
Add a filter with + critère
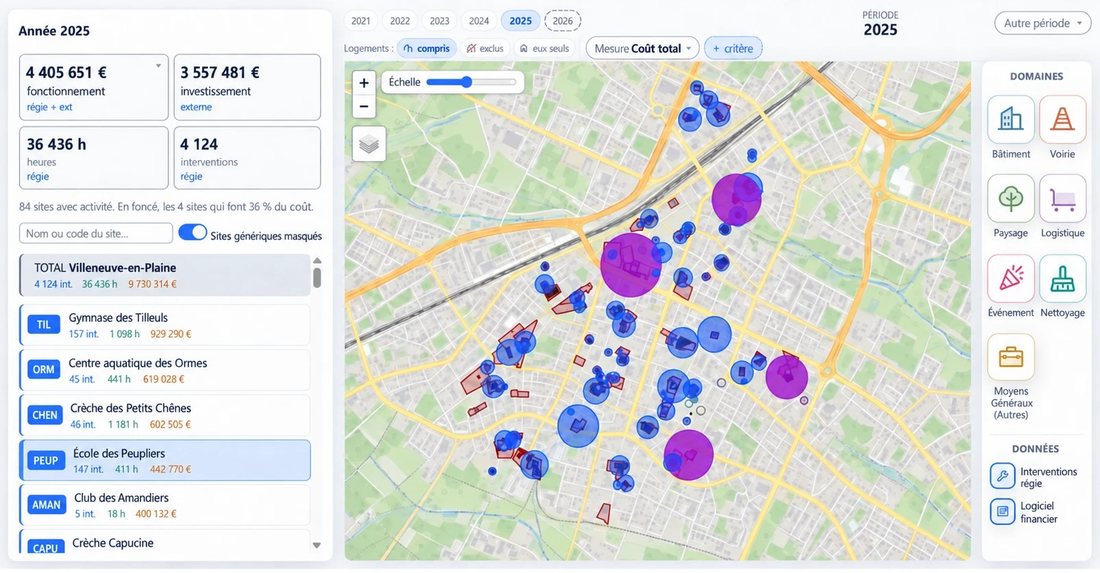733,48
